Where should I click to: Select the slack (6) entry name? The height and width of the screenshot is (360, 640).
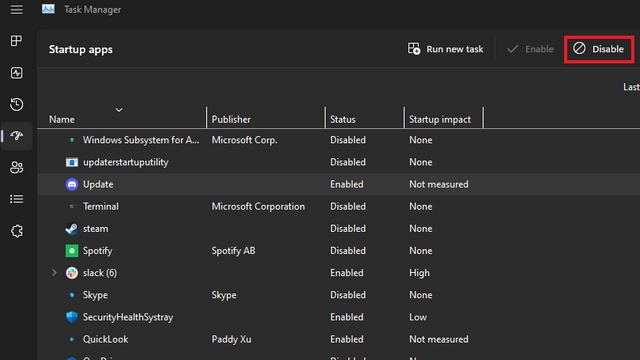coord(100,273)
